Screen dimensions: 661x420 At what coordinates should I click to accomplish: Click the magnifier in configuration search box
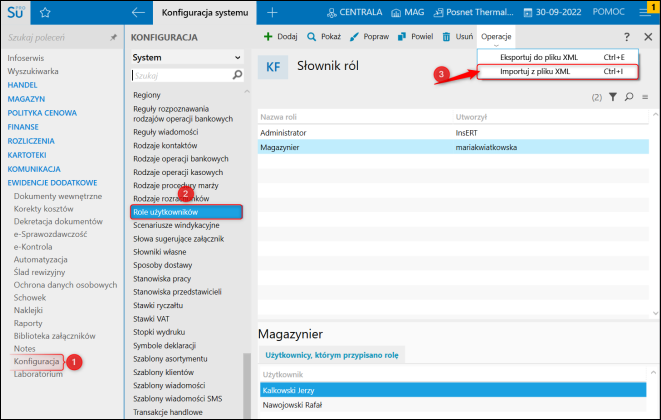pos(237,75)
